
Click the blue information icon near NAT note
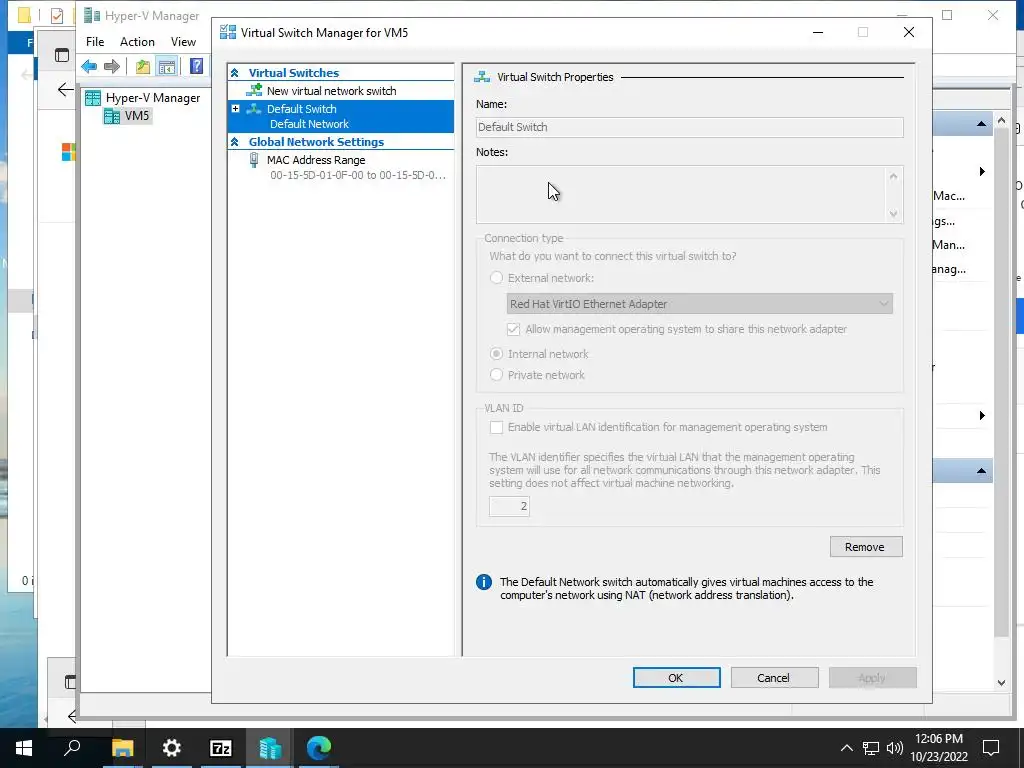click(x=484, y=582)
